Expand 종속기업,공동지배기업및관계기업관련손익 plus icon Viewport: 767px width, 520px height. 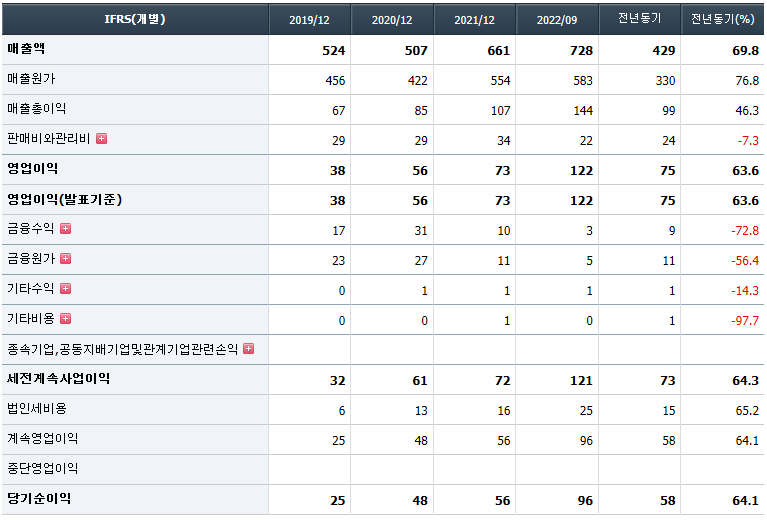coord(248,348)
